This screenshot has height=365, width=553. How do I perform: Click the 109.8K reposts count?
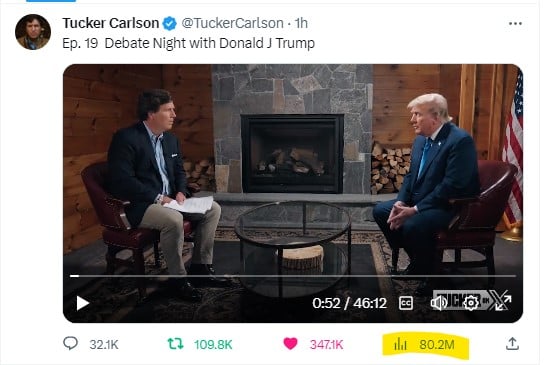[x=213, y=344]
